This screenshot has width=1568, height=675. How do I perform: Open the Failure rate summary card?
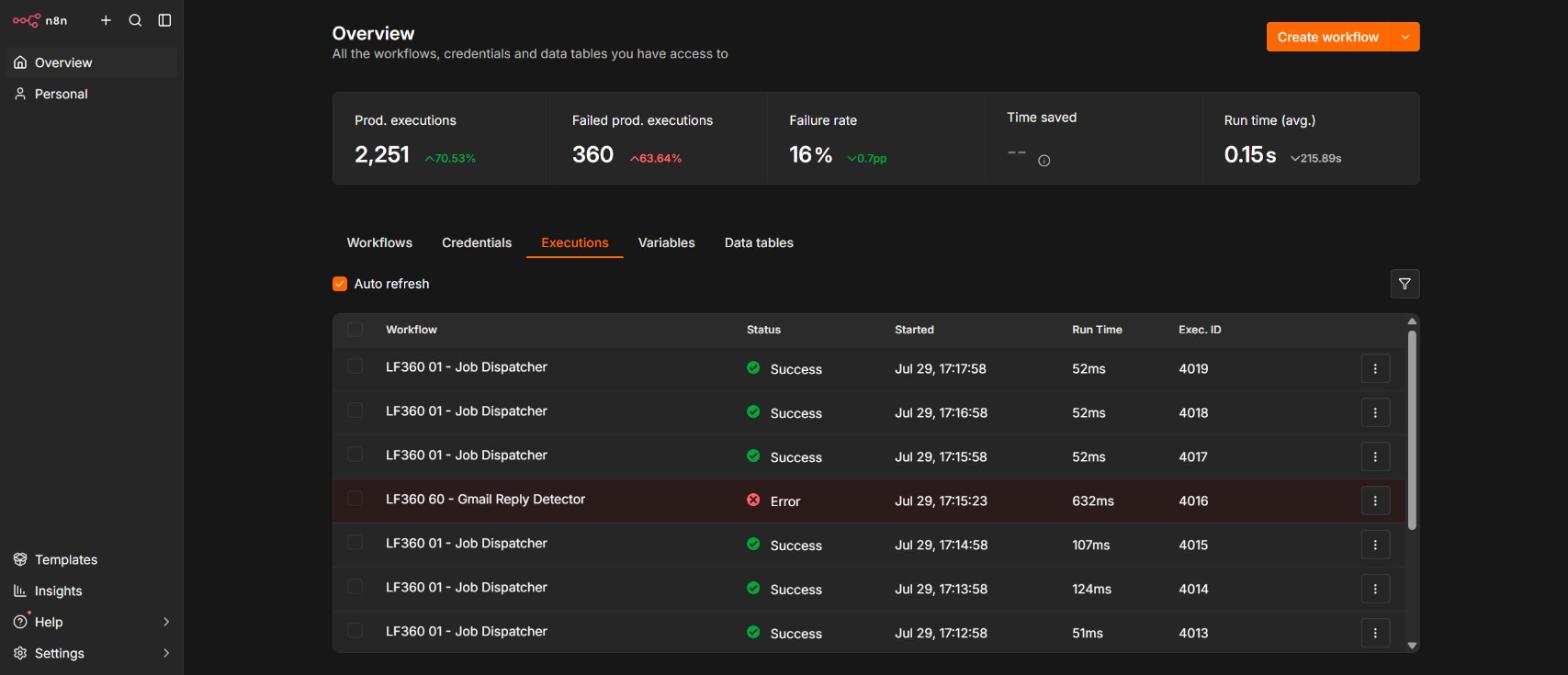(x=876, y=138)
